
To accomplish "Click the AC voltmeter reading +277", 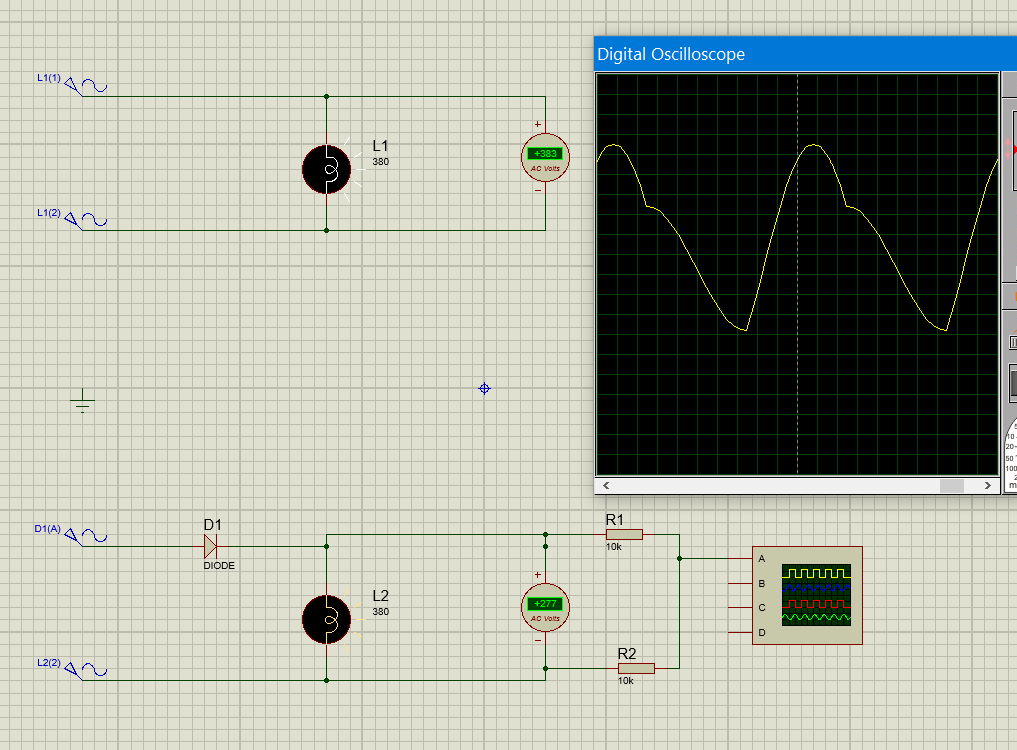I will click(x=545, y=608).
